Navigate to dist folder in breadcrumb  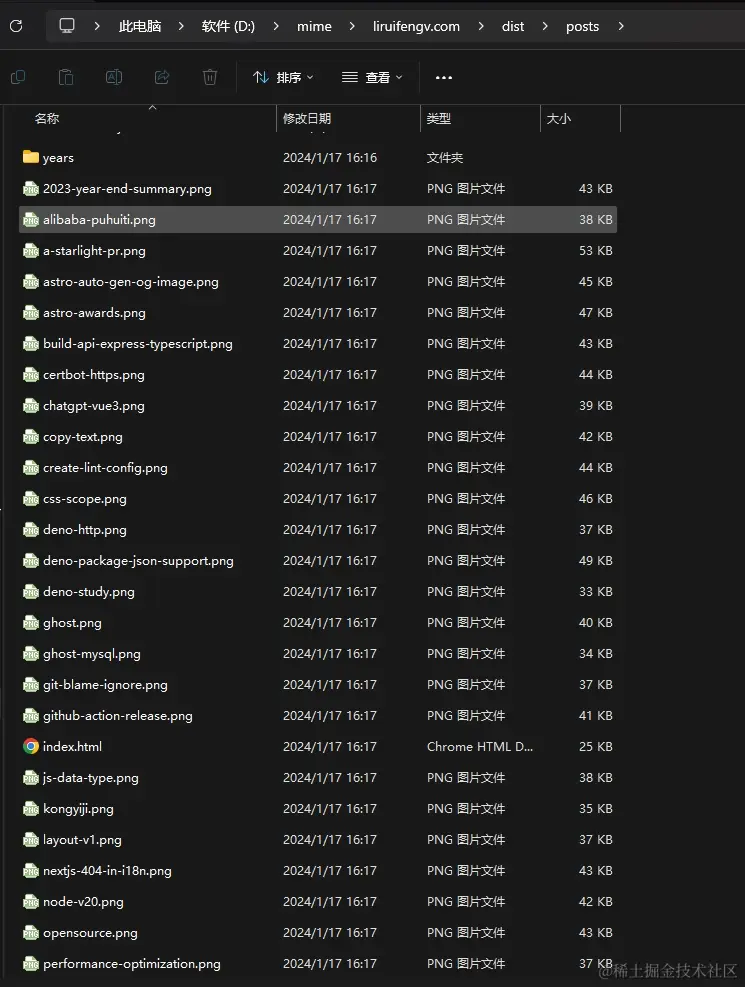[x=513, y=26]
